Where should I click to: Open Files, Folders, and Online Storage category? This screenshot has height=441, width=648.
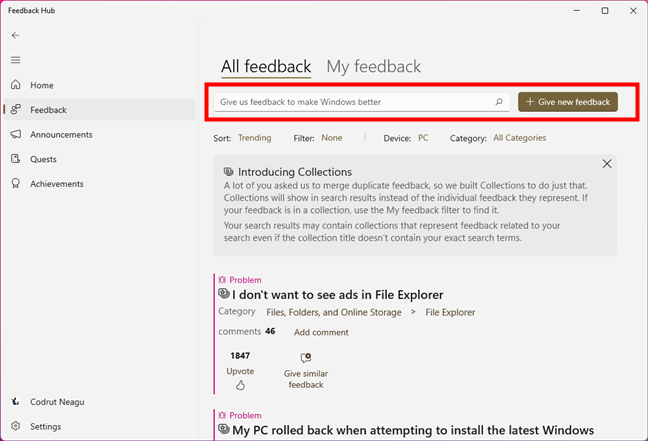click(334, 312)
